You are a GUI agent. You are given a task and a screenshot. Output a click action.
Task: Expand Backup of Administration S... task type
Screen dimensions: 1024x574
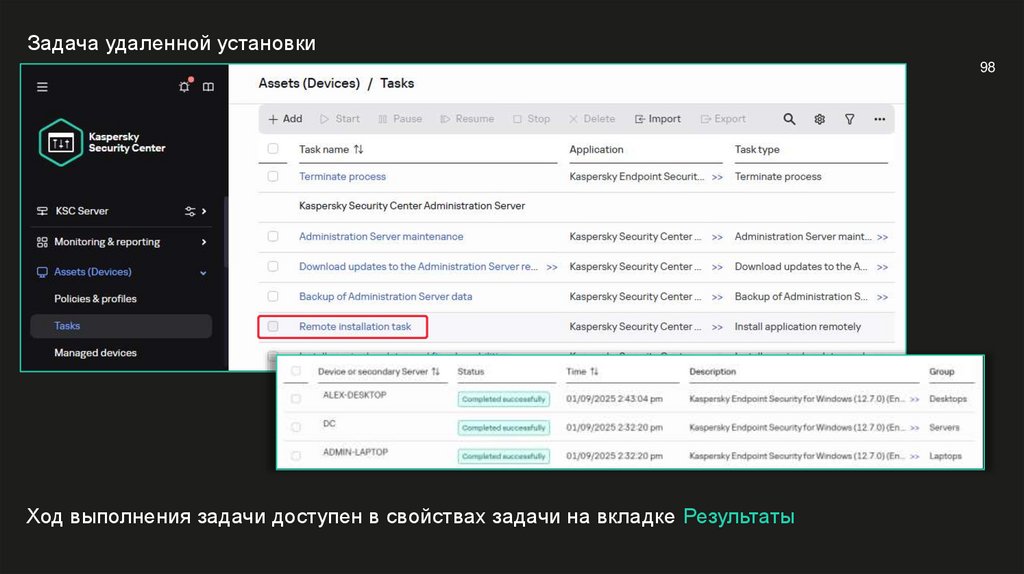pos(882,297)
